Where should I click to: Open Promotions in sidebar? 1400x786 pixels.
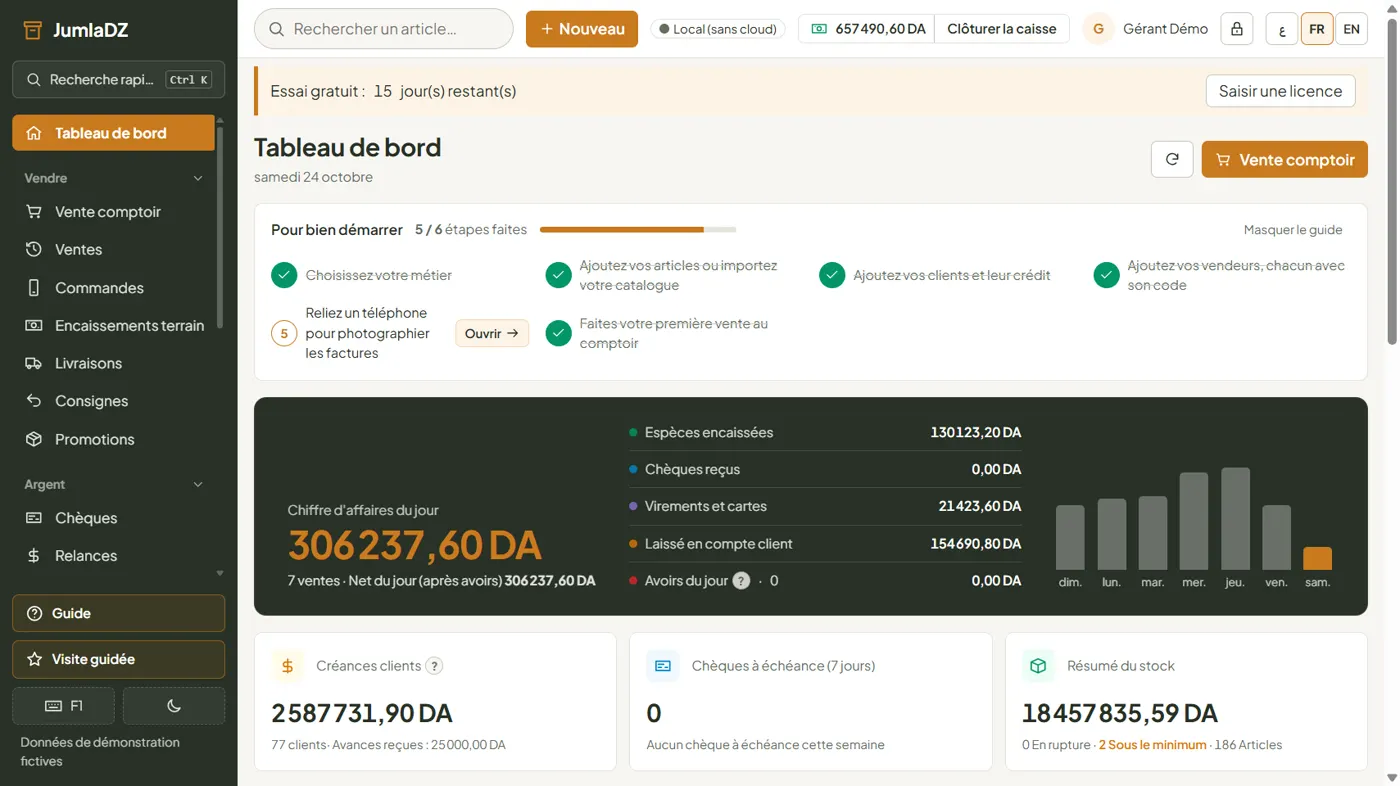tap(113, 439)
